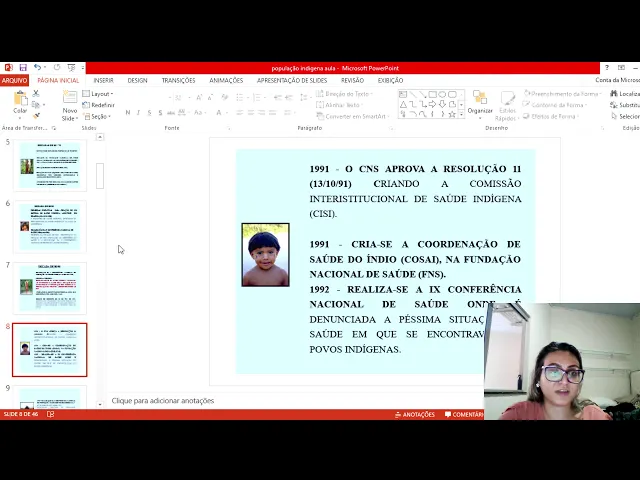Viewport: 640px width, 480px height.
Task: Decrease font size with the small A icon
Action: click(x=210, y=98)
